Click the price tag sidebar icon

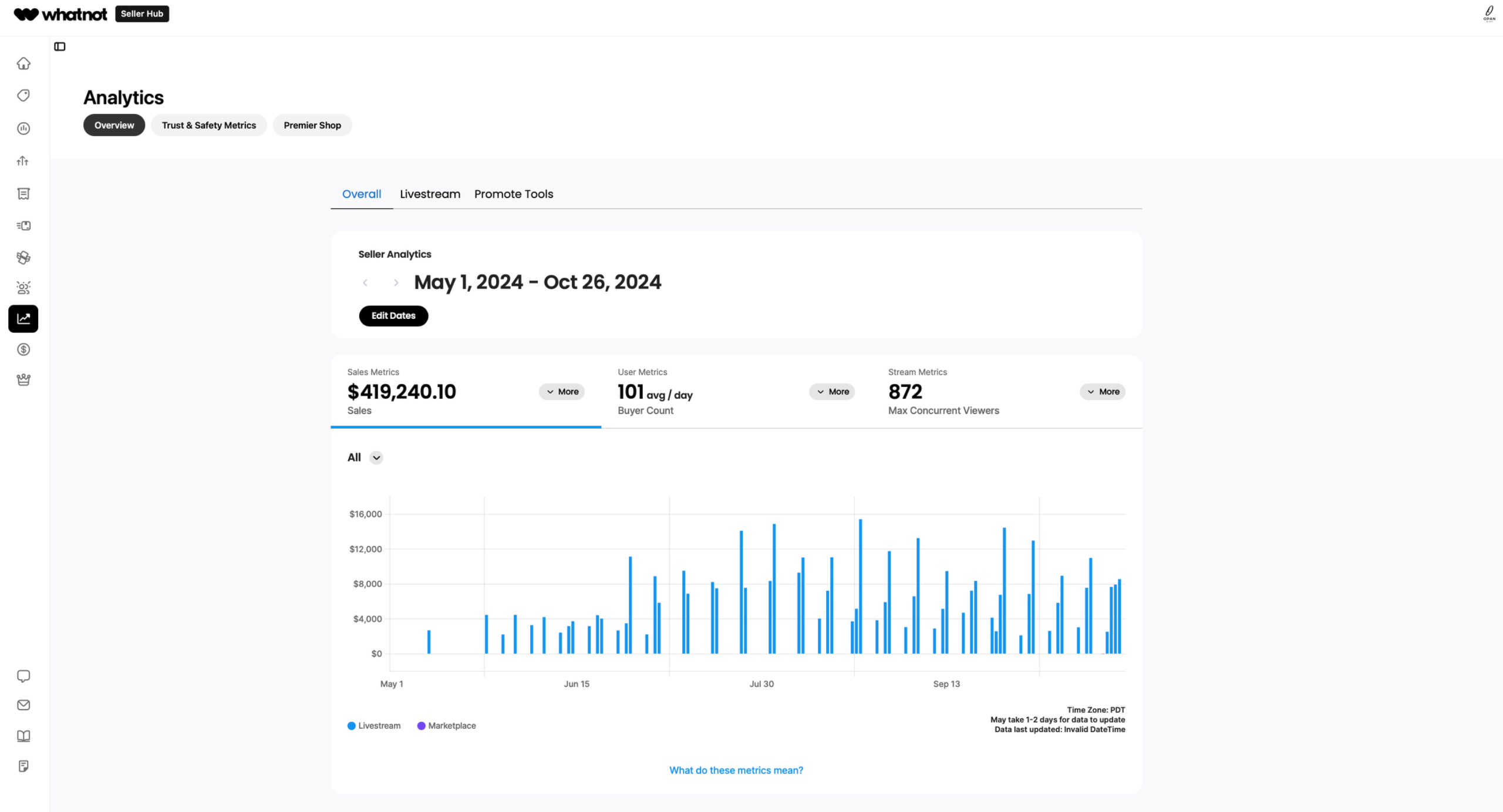(23, 96)
